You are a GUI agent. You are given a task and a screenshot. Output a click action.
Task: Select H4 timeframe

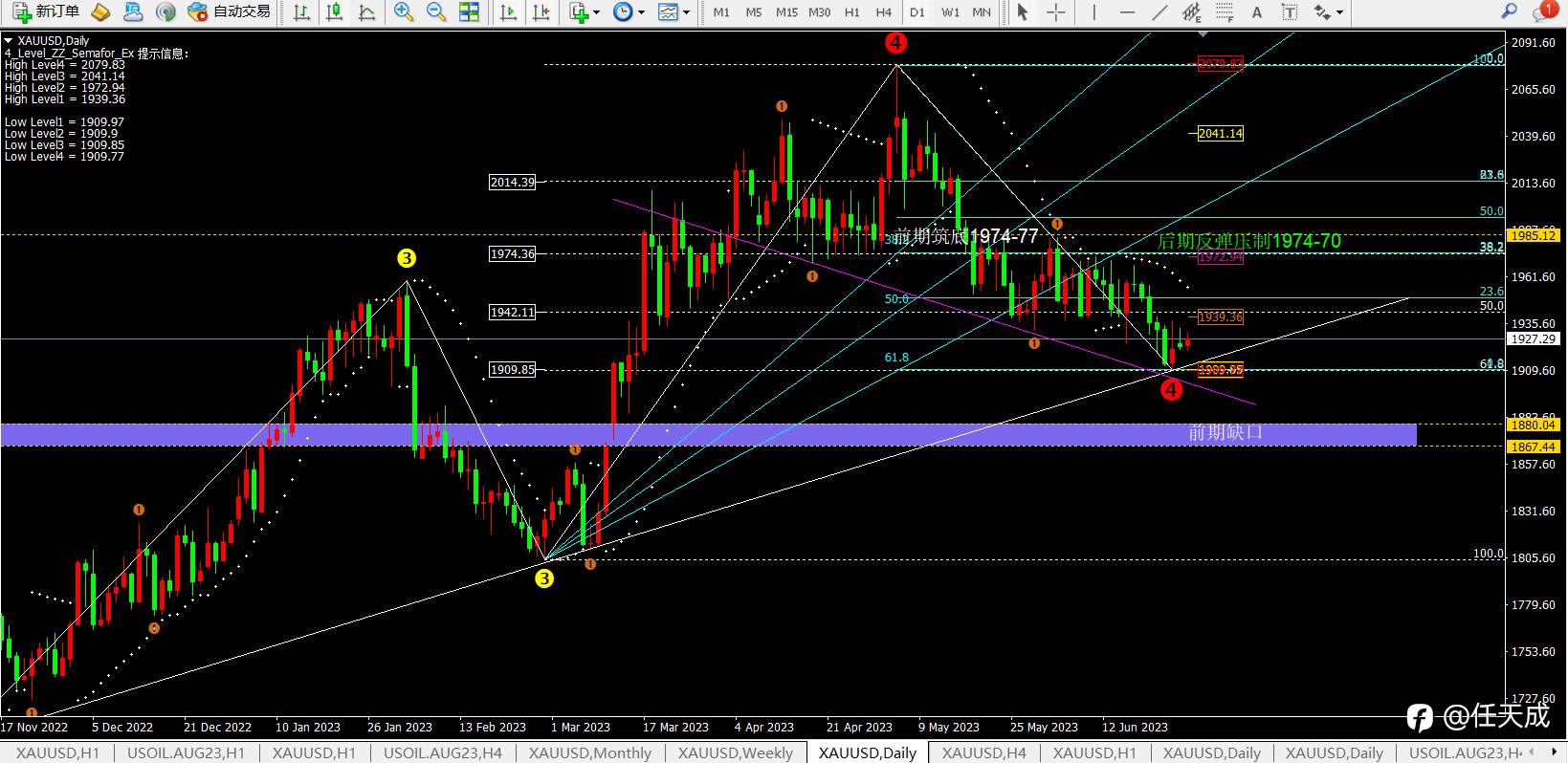(x=884, y=12)
